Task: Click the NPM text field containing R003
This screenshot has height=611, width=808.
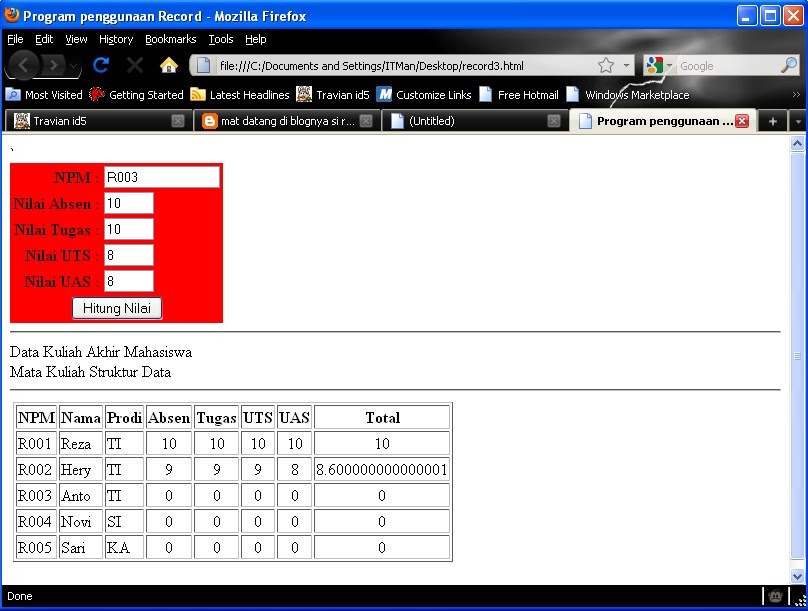Action: pos(162,176)
